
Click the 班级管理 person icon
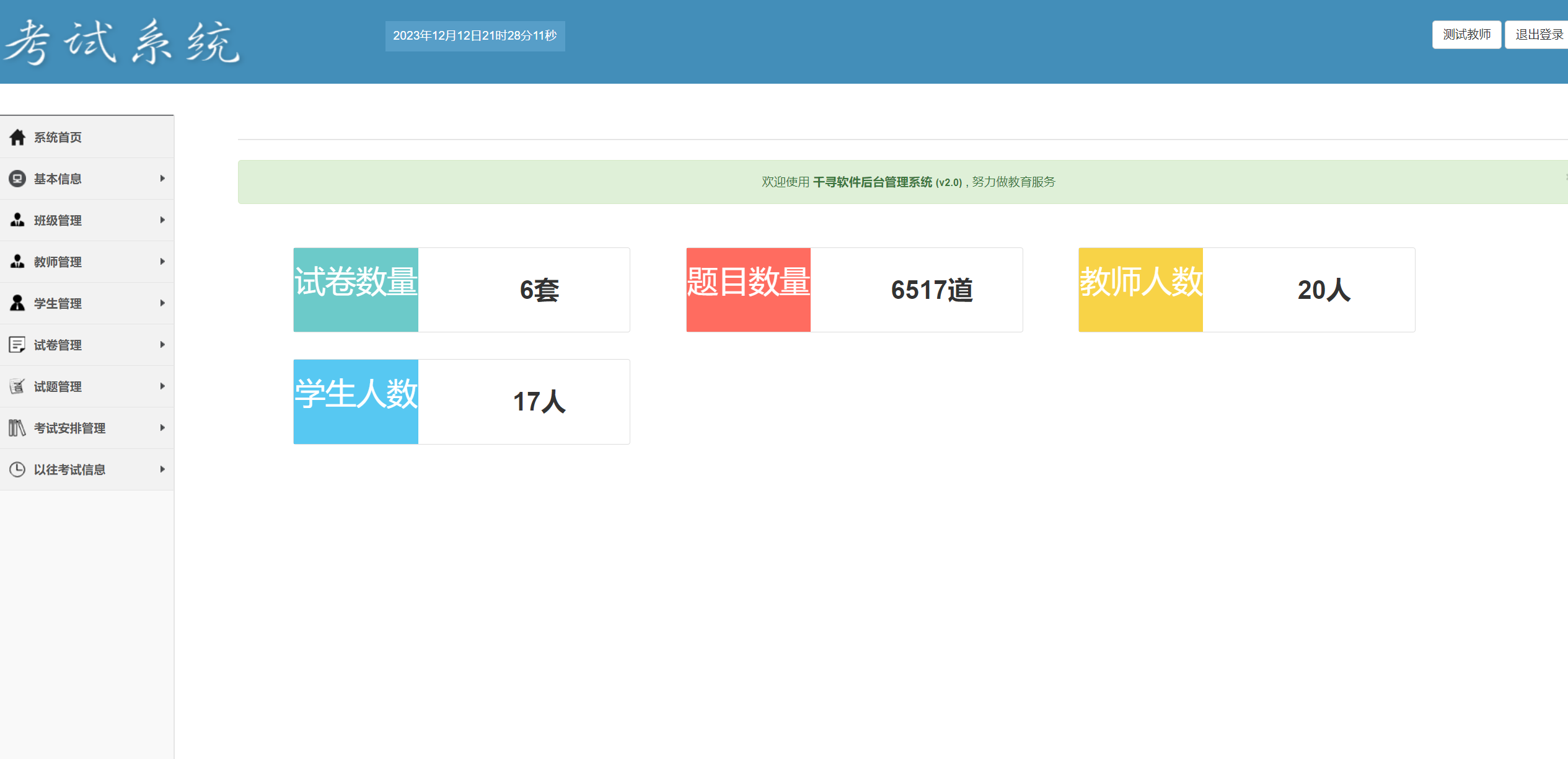(x=17, y=220)
